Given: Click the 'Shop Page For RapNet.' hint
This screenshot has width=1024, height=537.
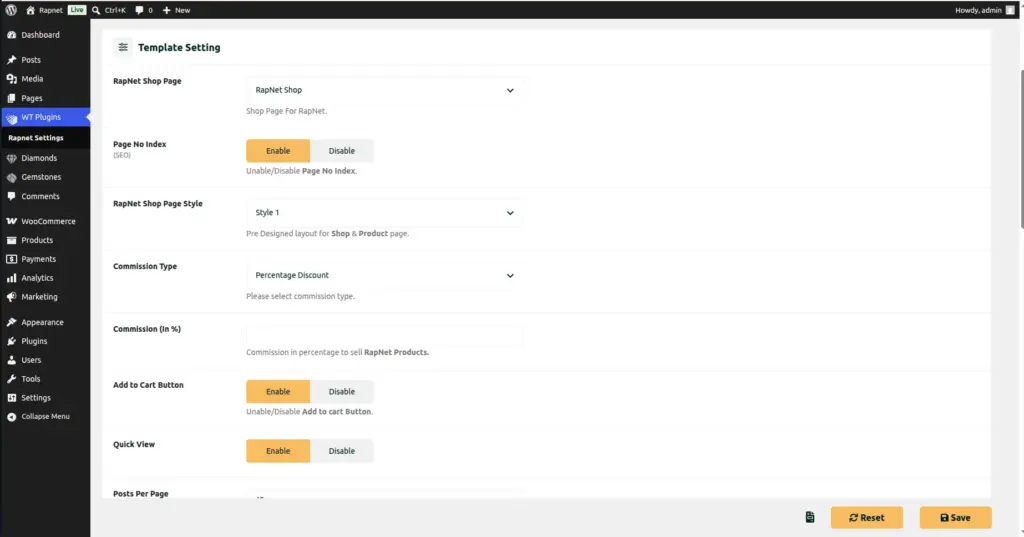Looking at the screenshot, I should coord(286,111).
